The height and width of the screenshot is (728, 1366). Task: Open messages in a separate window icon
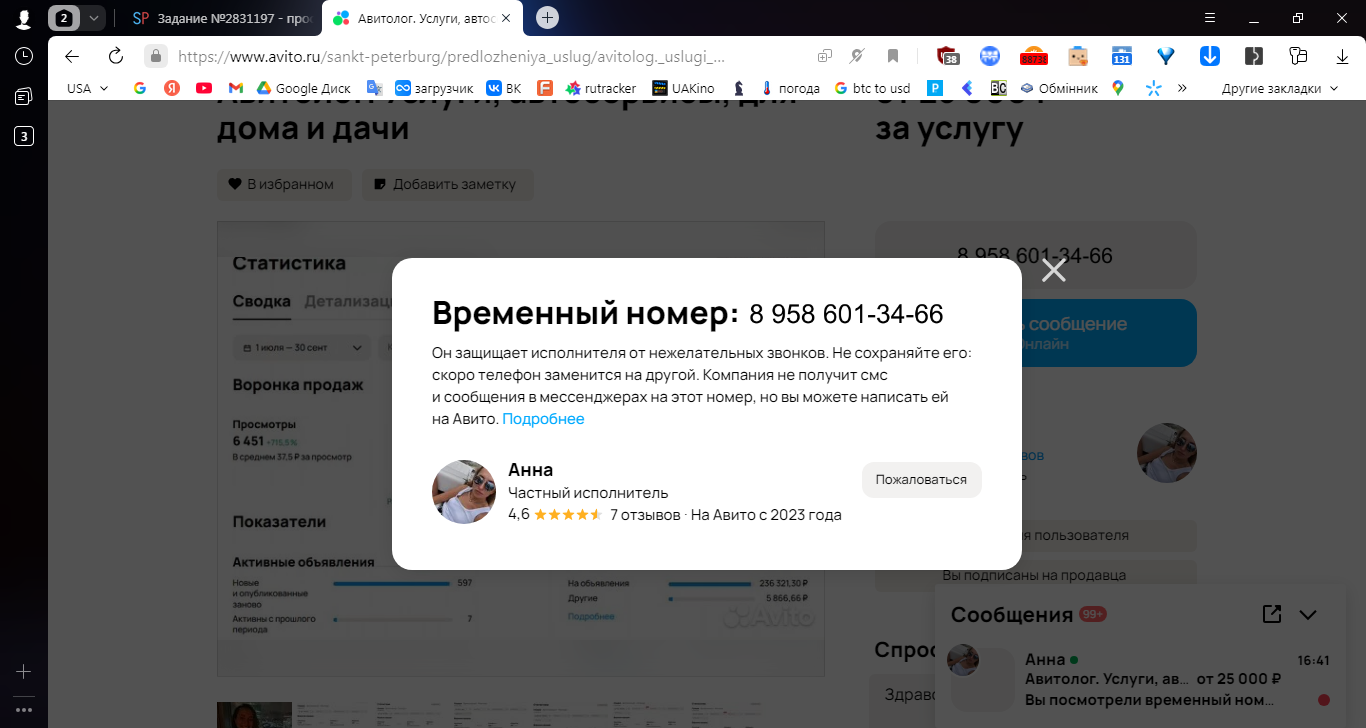tap(1271, 614)
